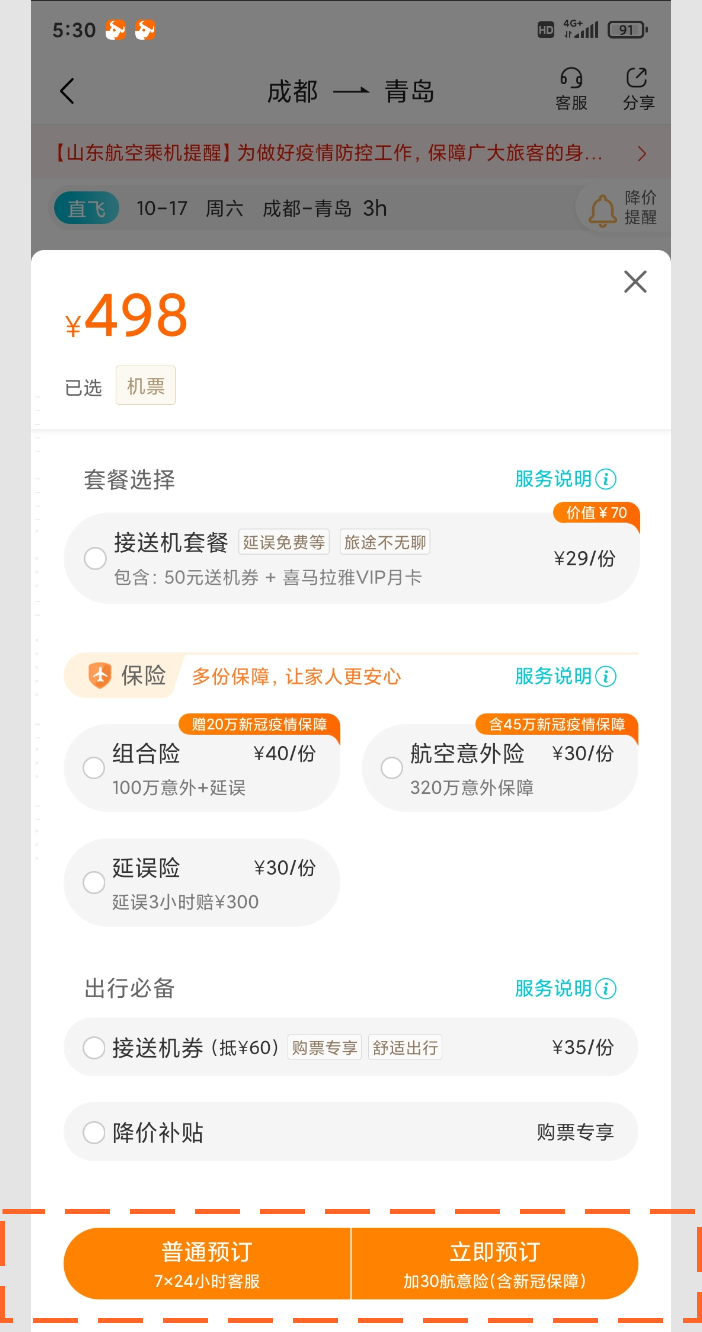The image size is (702, 1332).
Task: Expand the epidemic notice banner chevron
Action: [x=640, y=153]
